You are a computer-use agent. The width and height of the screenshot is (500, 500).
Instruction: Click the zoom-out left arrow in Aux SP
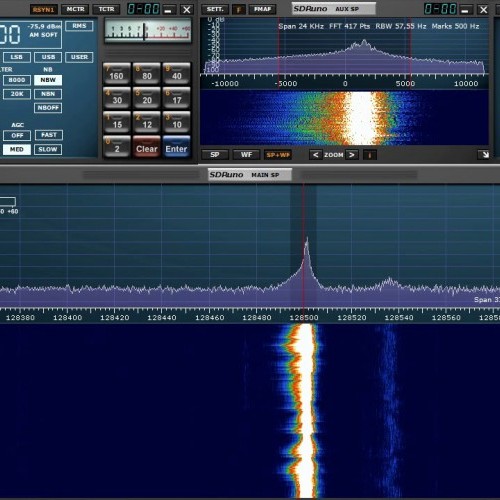coord(315,155)
